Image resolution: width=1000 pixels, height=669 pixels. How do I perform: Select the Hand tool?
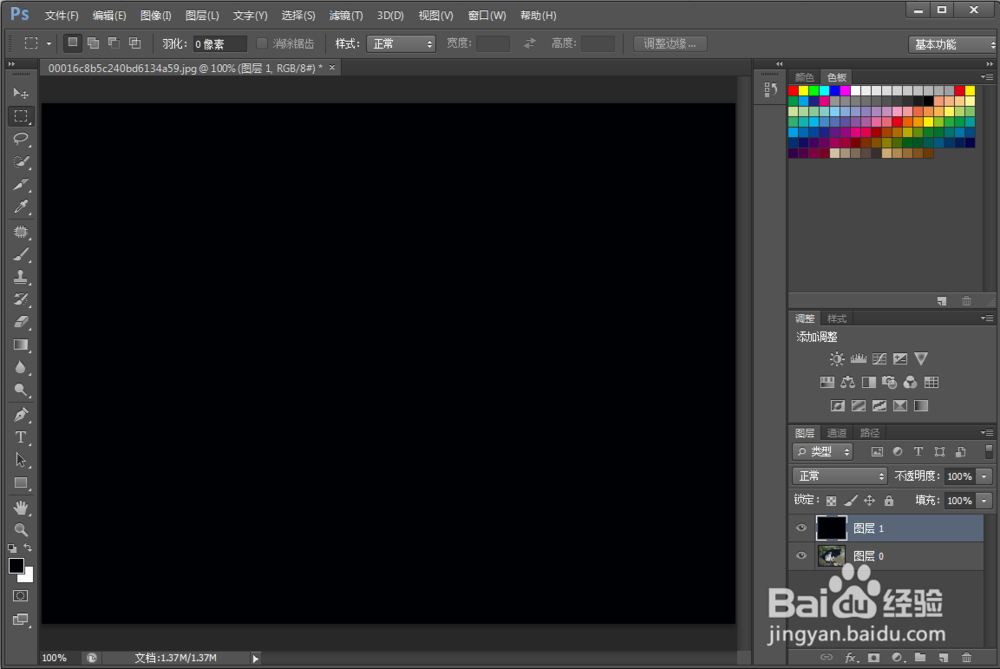20,508
